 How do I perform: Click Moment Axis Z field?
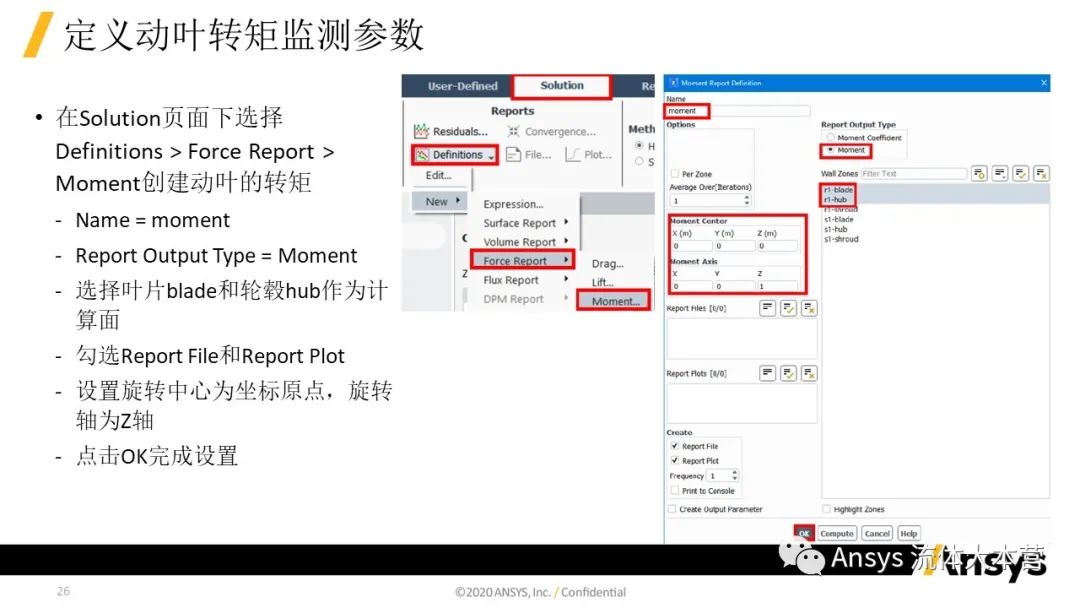coord(777,286)
